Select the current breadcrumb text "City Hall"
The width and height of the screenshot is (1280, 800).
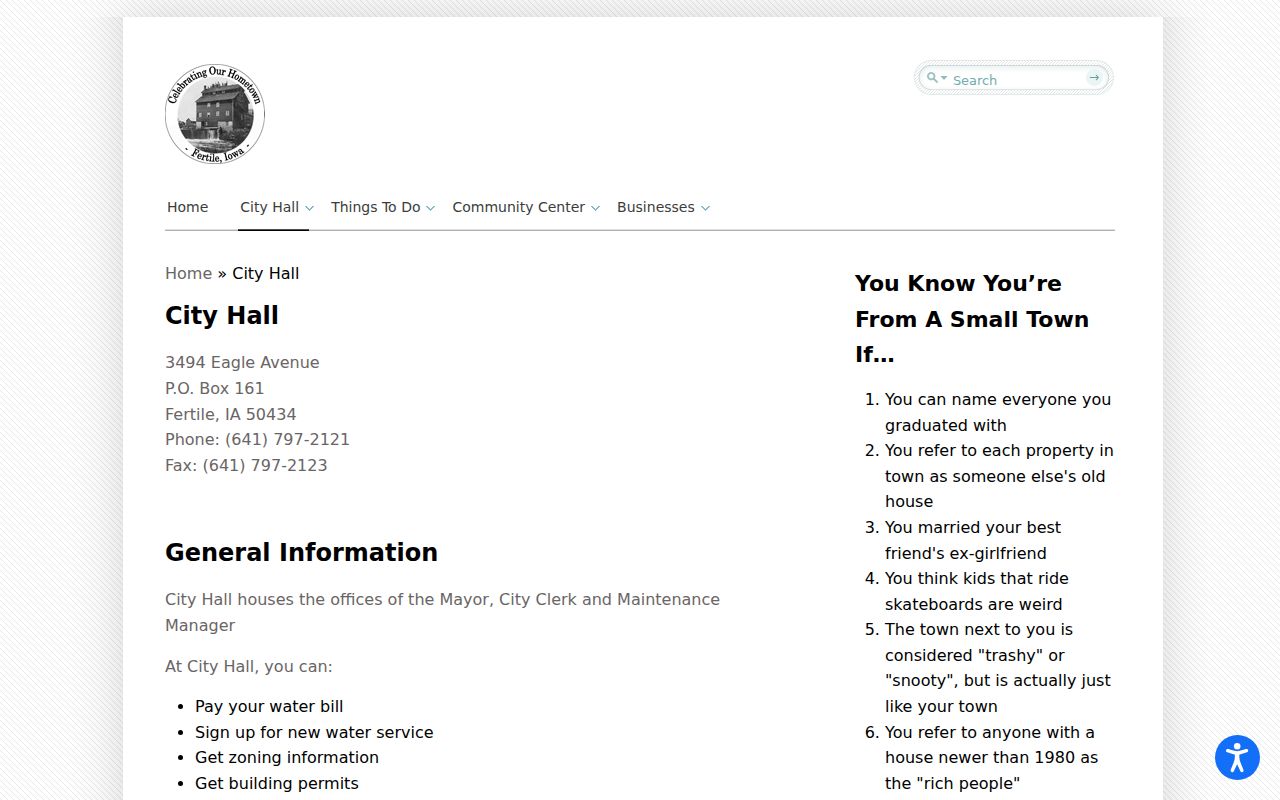[266, 273]
